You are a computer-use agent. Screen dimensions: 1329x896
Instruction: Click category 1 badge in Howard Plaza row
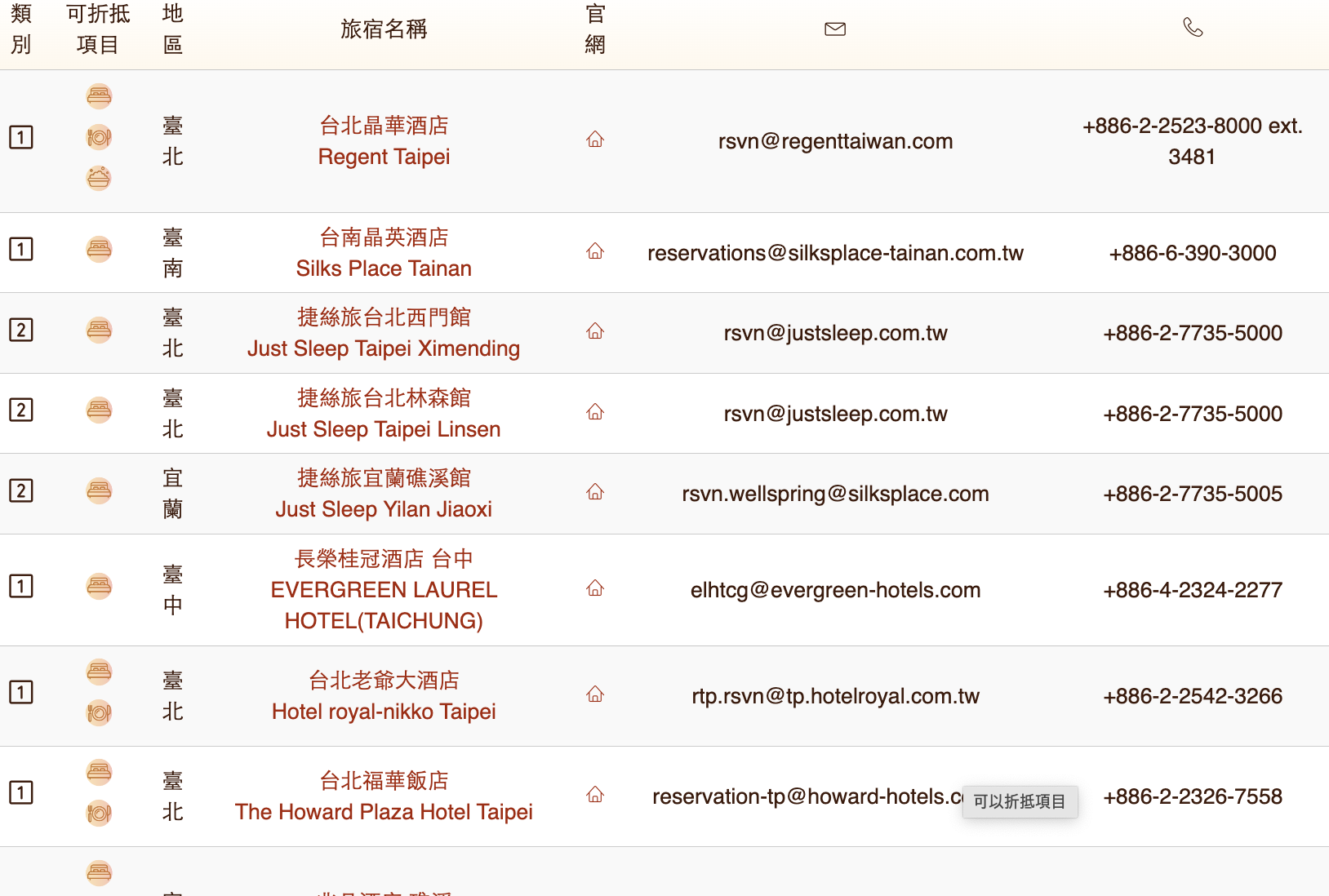point(21,792)
